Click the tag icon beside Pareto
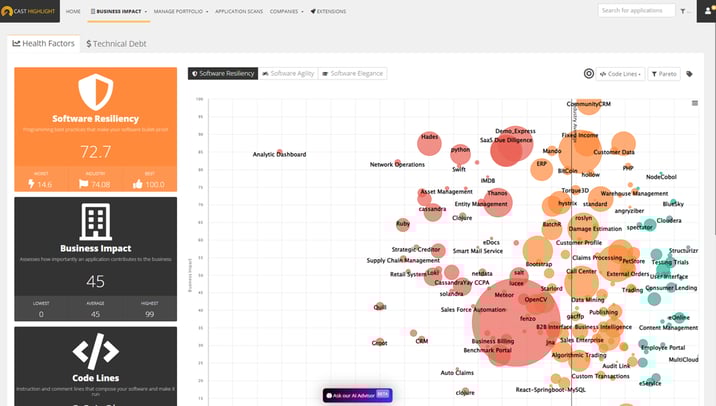This screenshot has height=406, width=716. [x=689, y=74]
